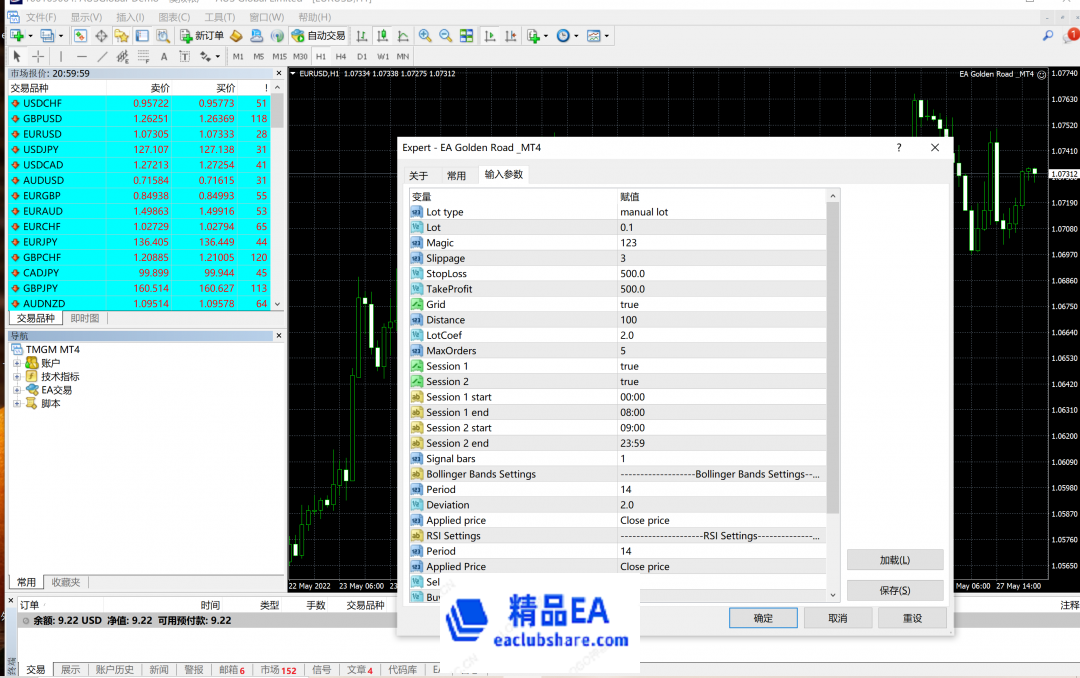
Task: Toggle the Data Window crosshair-circle icon
Action: [101, 36]
